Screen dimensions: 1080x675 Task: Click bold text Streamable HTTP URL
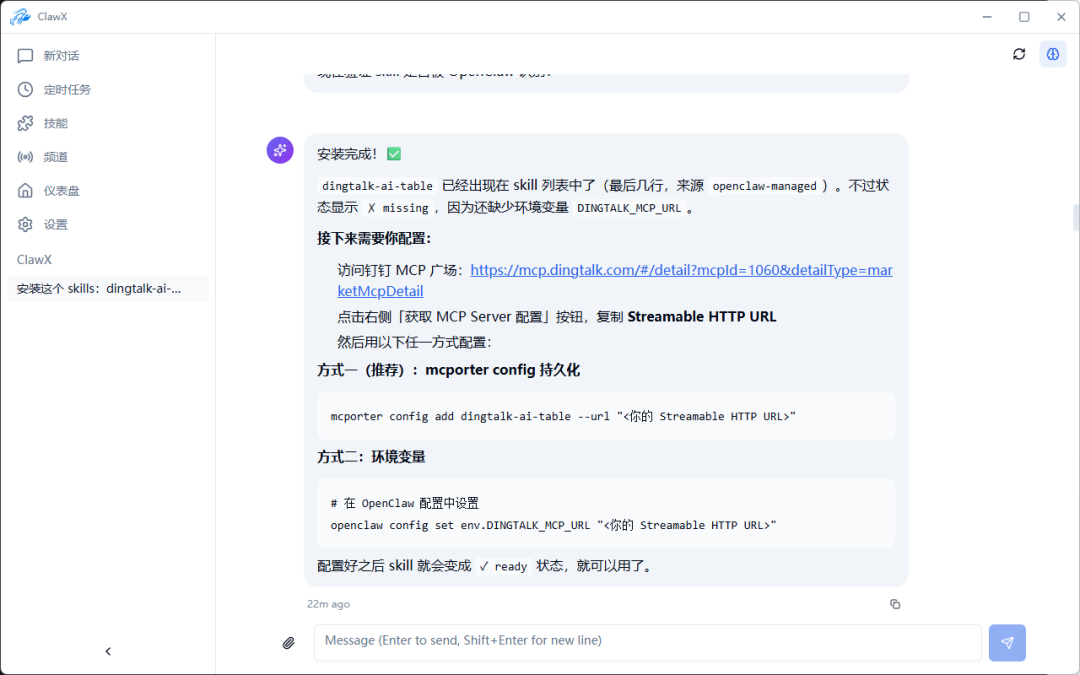tap(702, 317)
